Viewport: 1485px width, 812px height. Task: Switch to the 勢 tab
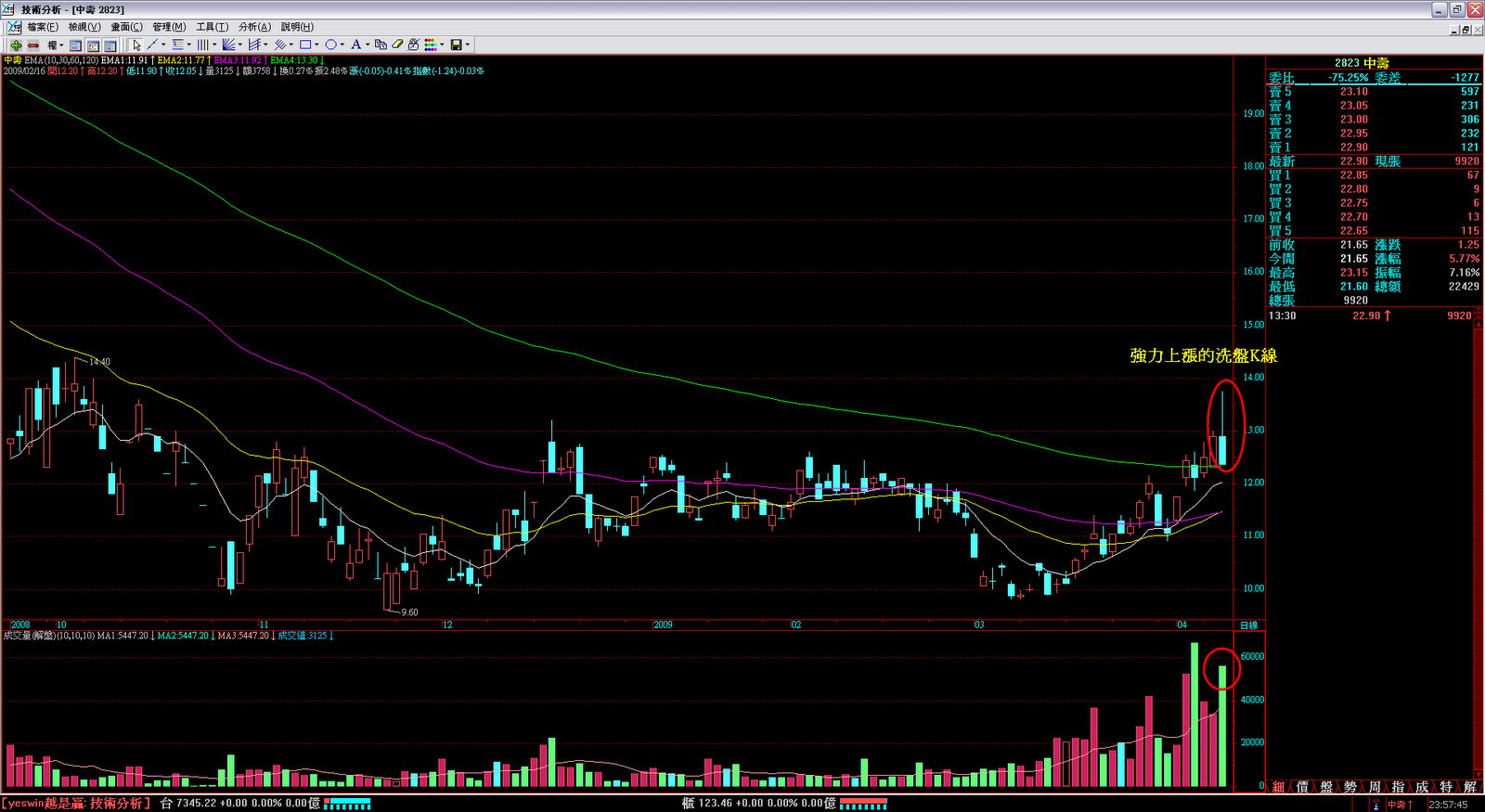[1350, 787]
